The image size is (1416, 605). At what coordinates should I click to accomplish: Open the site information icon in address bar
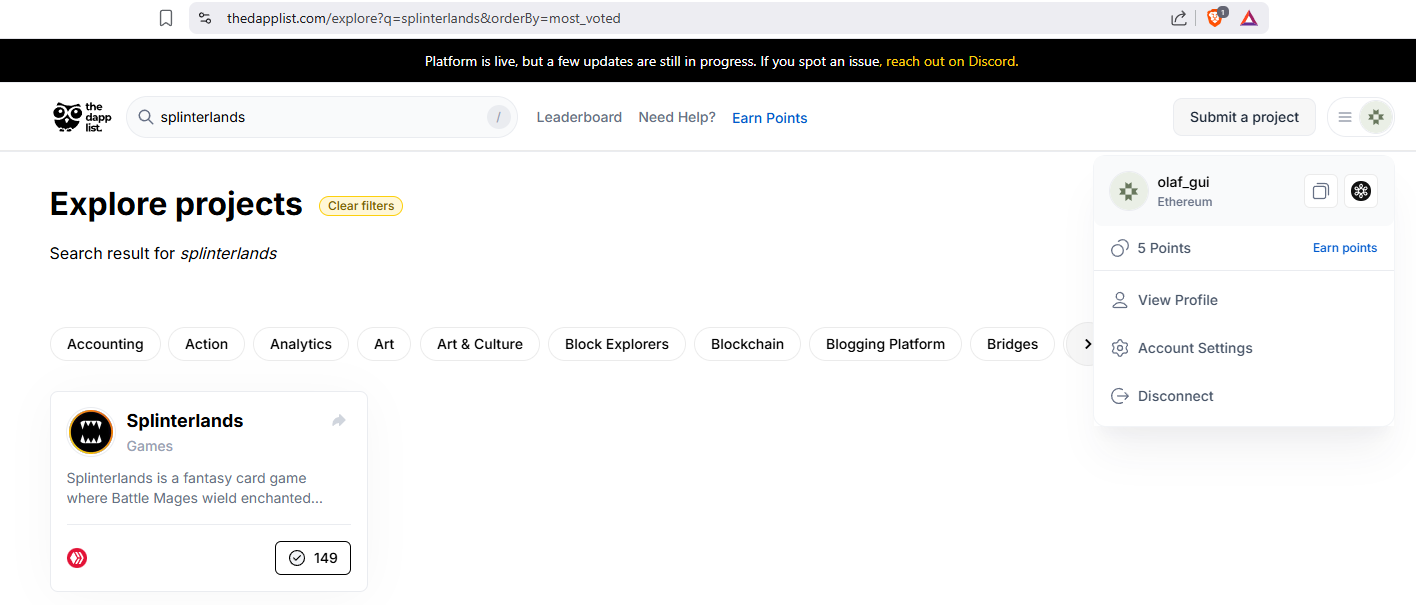[205, 18]
